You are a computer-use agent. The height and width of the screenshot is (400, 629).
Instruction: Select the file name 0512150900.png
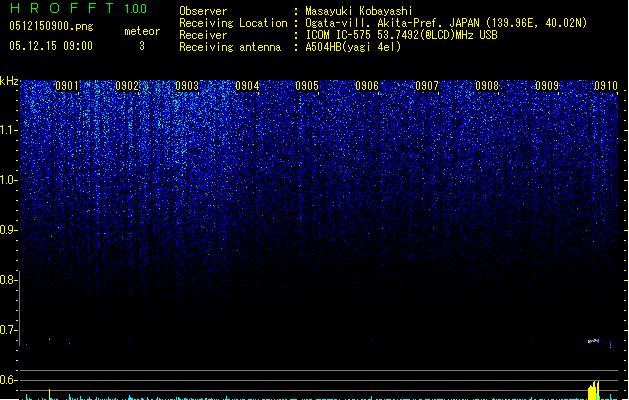51,26
